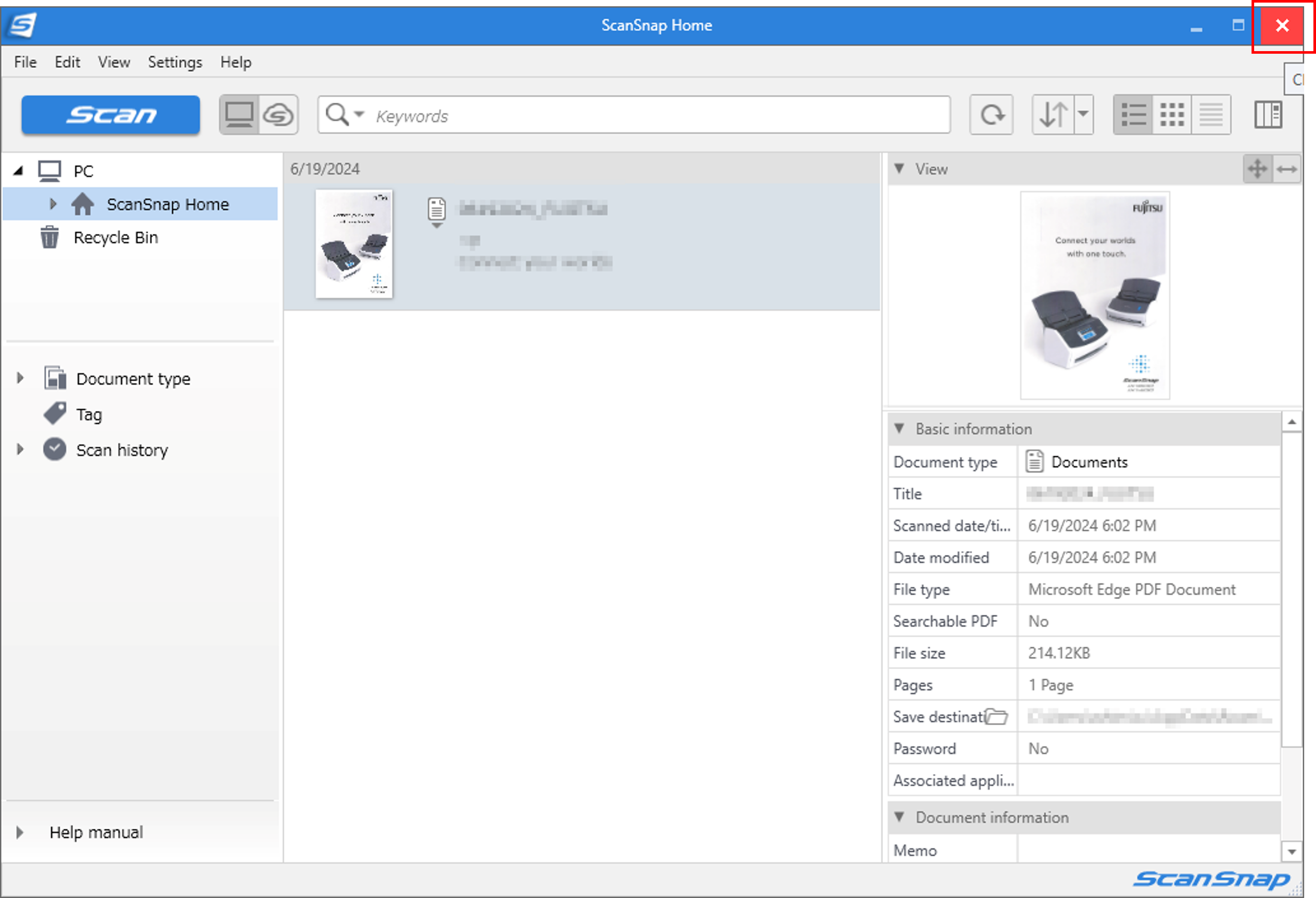The width and height of the screenshot is (1316, 898).
Task: Click the Password No value
Action: click(x=1038, y=749)
